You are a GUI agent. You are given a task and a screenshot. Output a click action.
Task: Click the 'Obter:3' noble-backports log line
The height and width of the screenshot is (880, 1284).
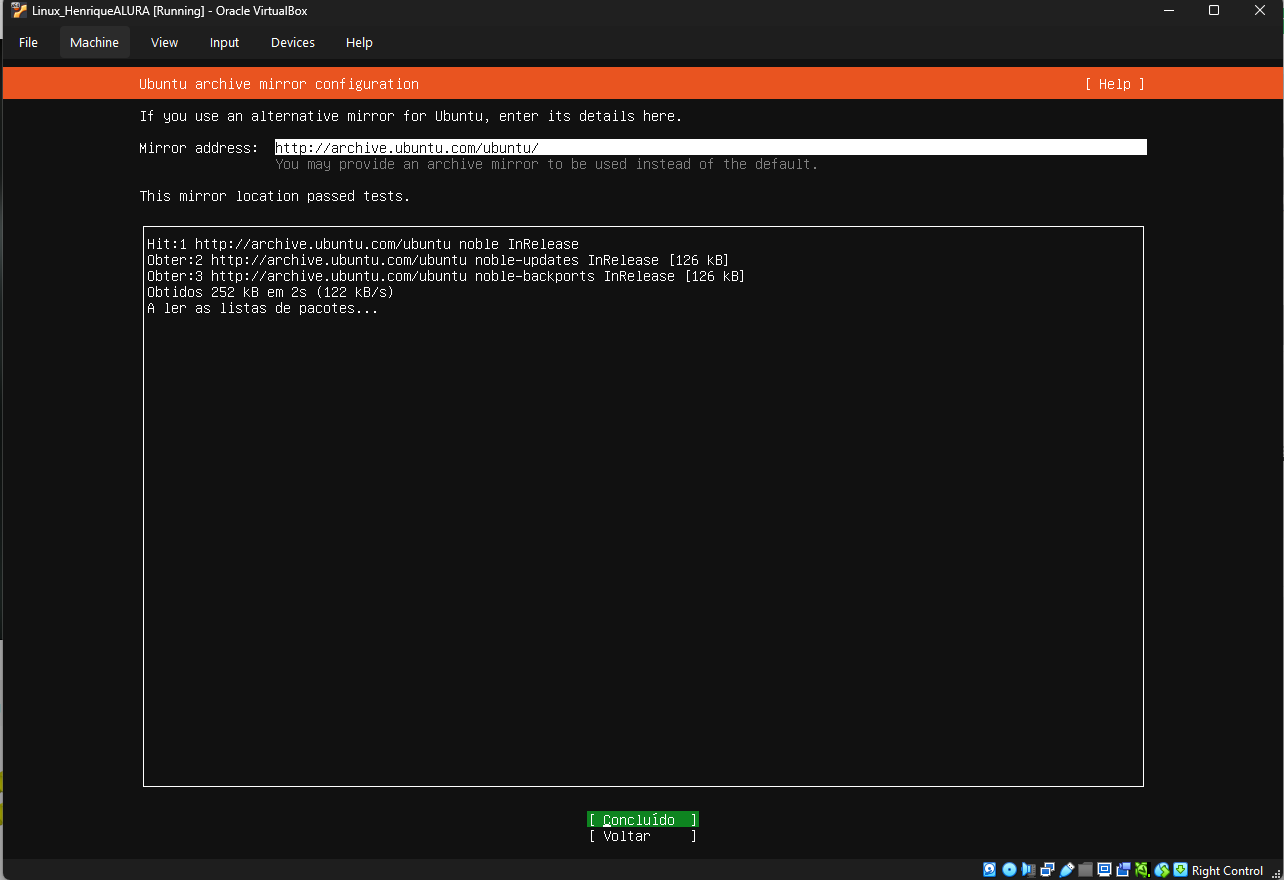pos(446,276)
